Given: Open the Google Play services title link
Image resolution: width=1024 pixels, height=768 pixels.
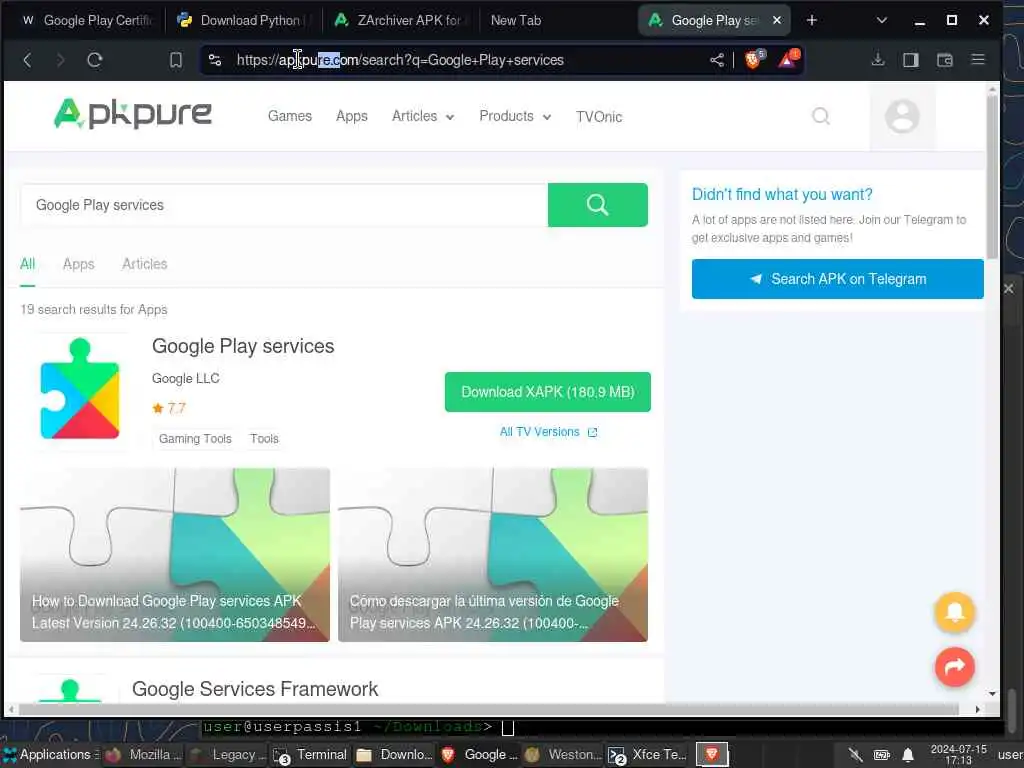Looking at the screenshot, I should click(x=243, y=346).
